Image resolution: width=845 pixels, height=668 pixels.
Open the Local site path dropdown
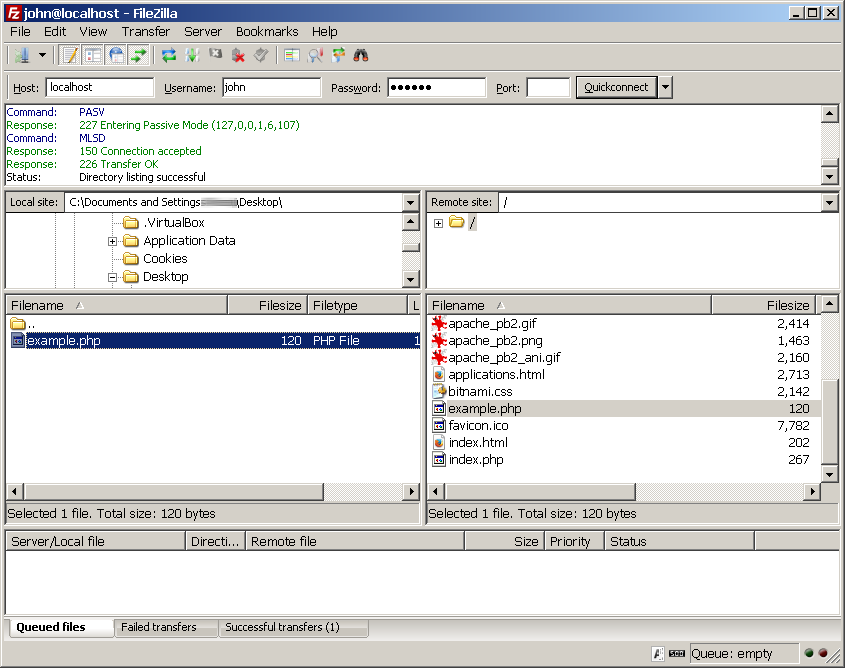[410, 203]
